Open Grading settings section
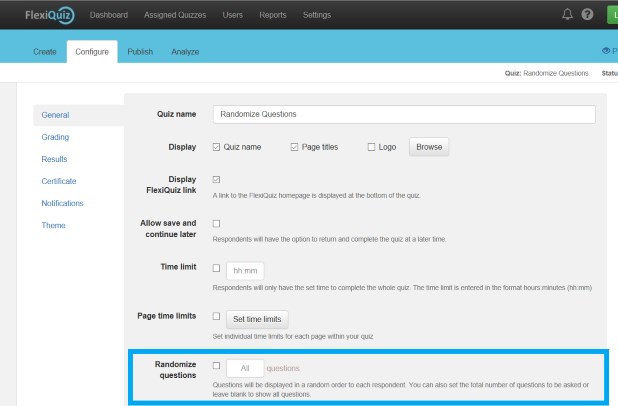This screenshot has width=618, height=406. [55, 137]
